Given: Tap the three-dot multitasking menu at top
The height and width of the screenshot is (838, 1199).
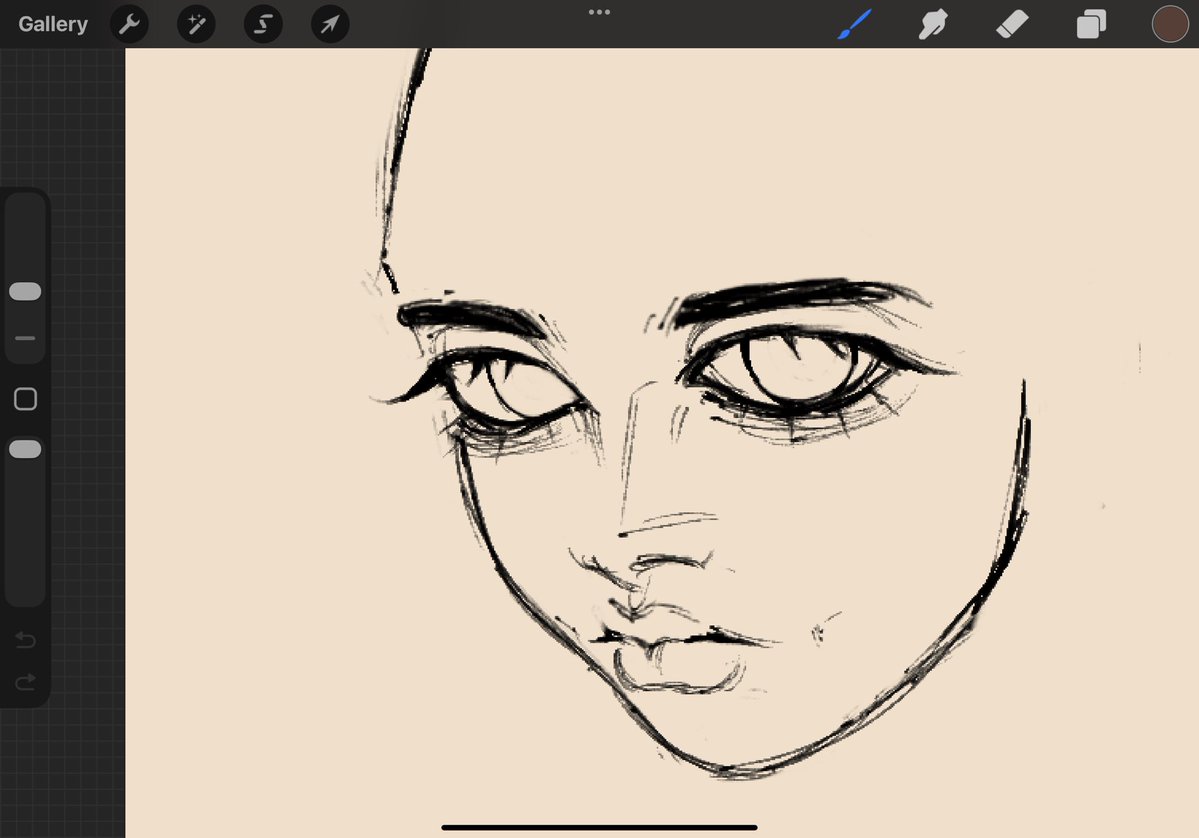Looking at the screenshot, I should (x=600, y=12).
